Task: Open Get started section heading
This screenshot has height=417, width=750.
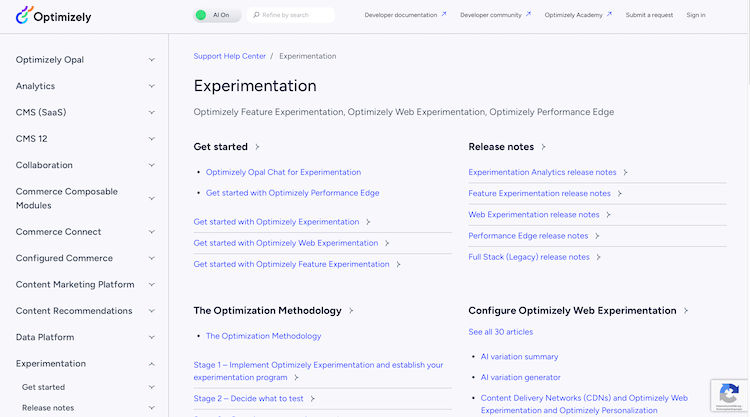Action: [221, 147]
